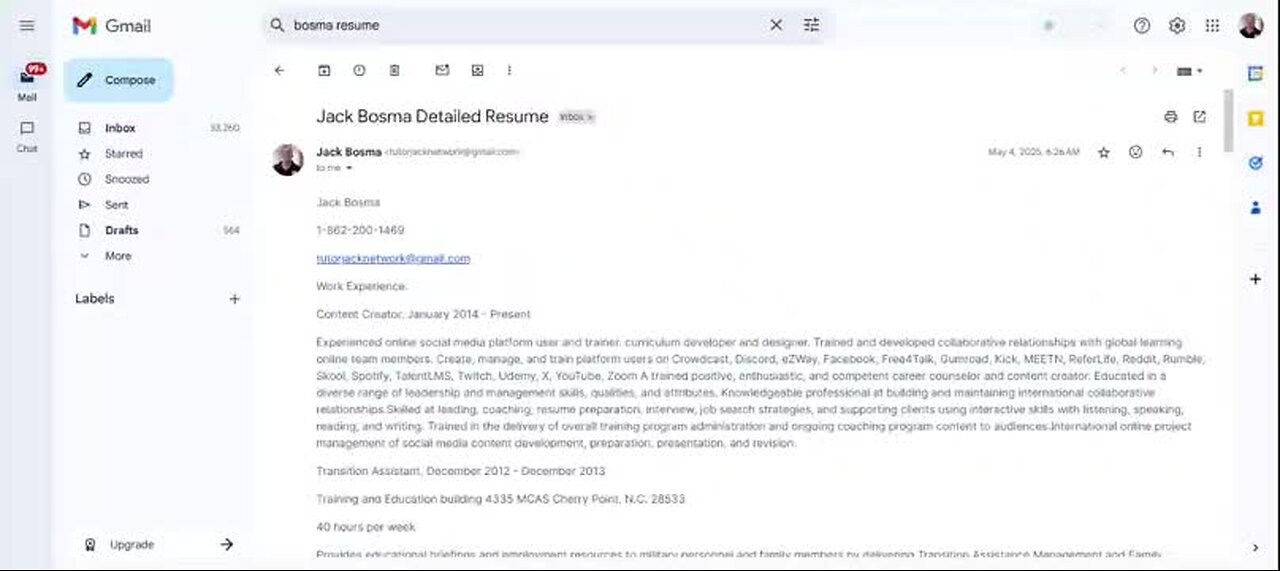The image size is (1280, 571).
Task: Remove the Inbox label chip from subject
Action: tap(590, 117)
